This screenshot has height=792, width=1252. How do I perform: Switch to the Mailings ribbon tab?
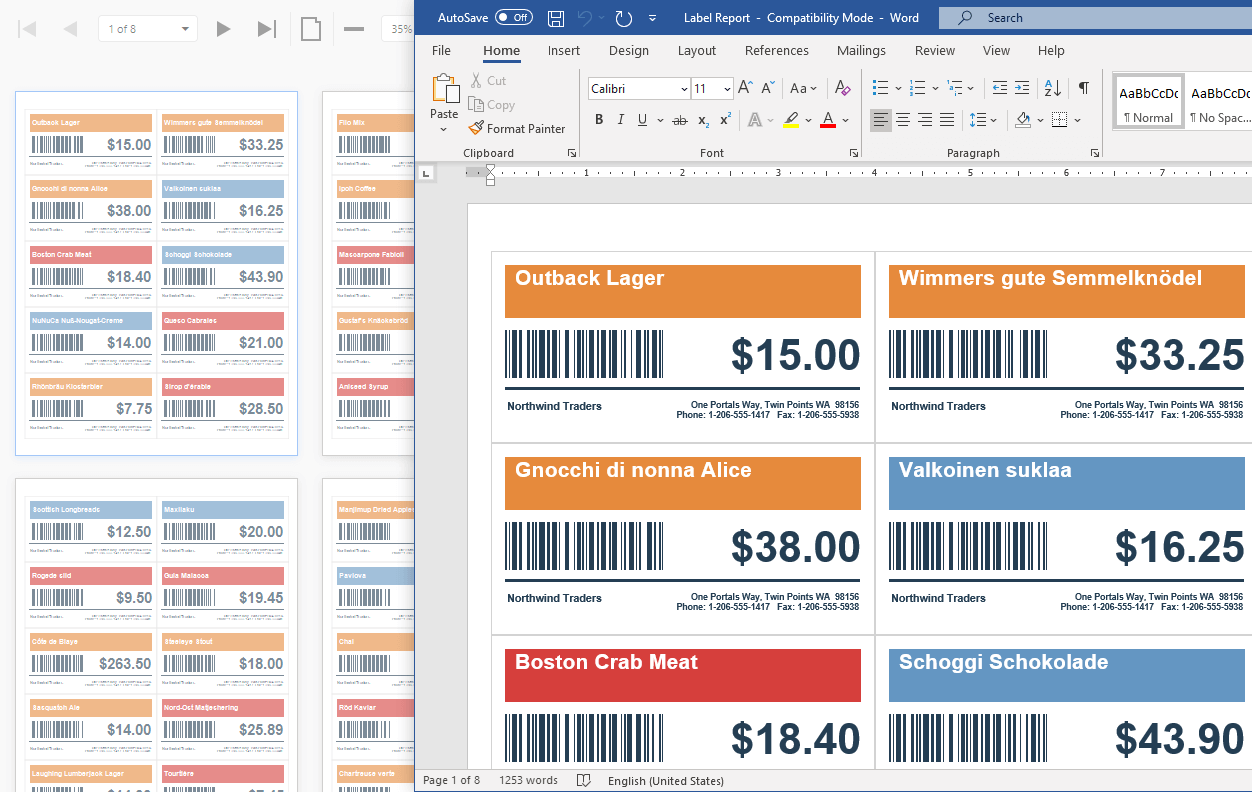tap(861, 50)
